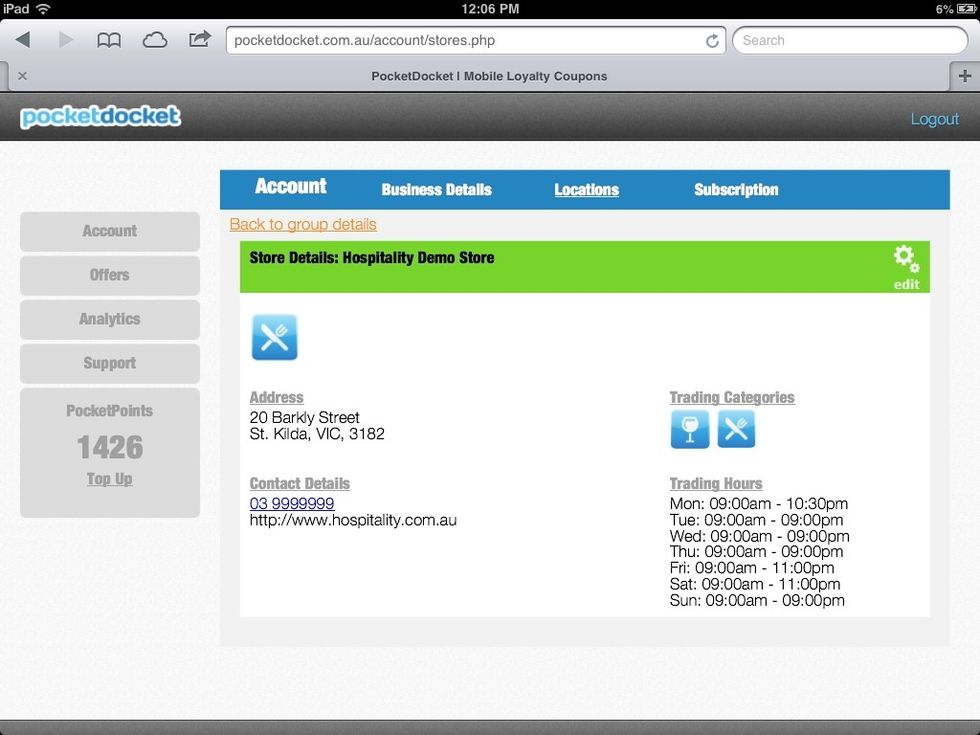980x735 pixels.
Task: Click the 03 9999999 phone link
Action: coord(291,503)
